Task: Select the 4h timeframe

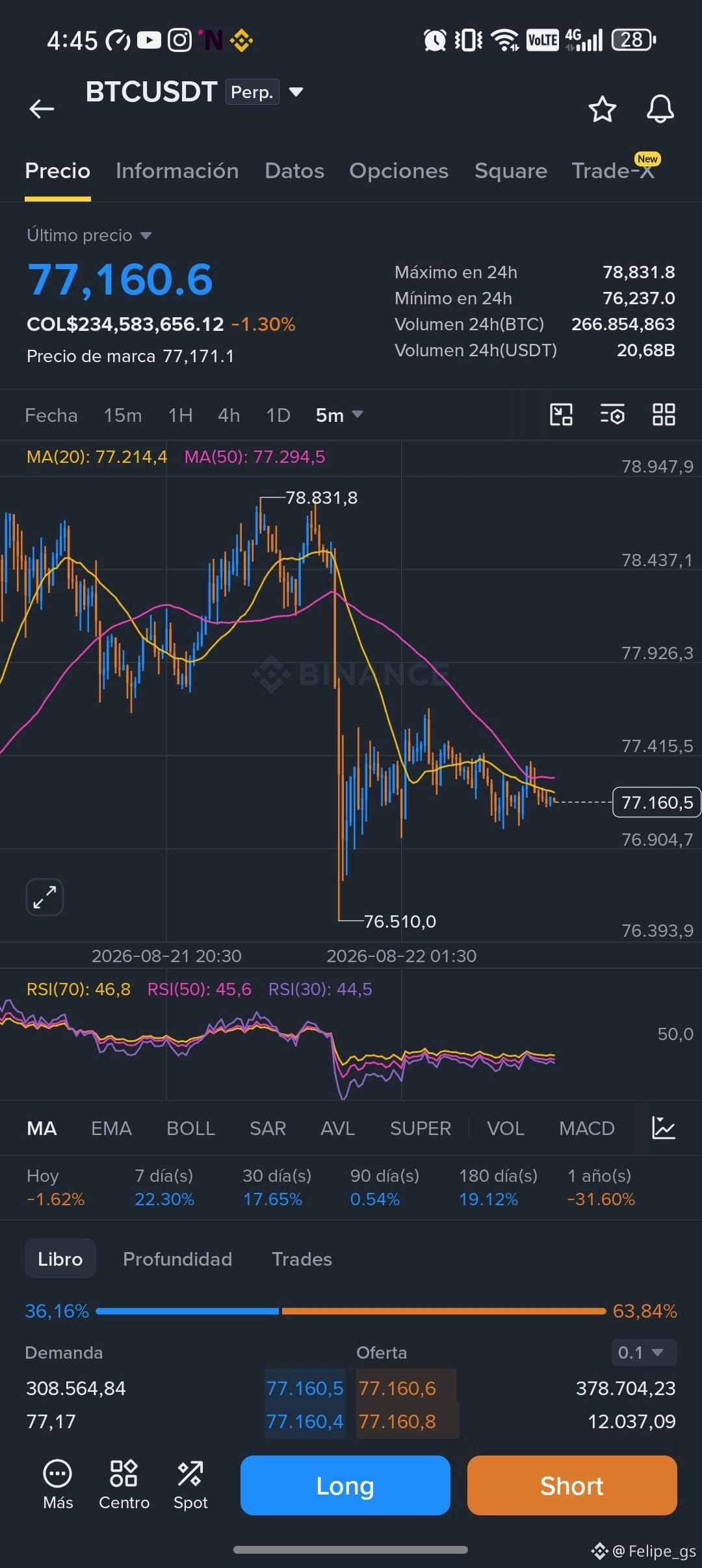Action: coord(229,415)
